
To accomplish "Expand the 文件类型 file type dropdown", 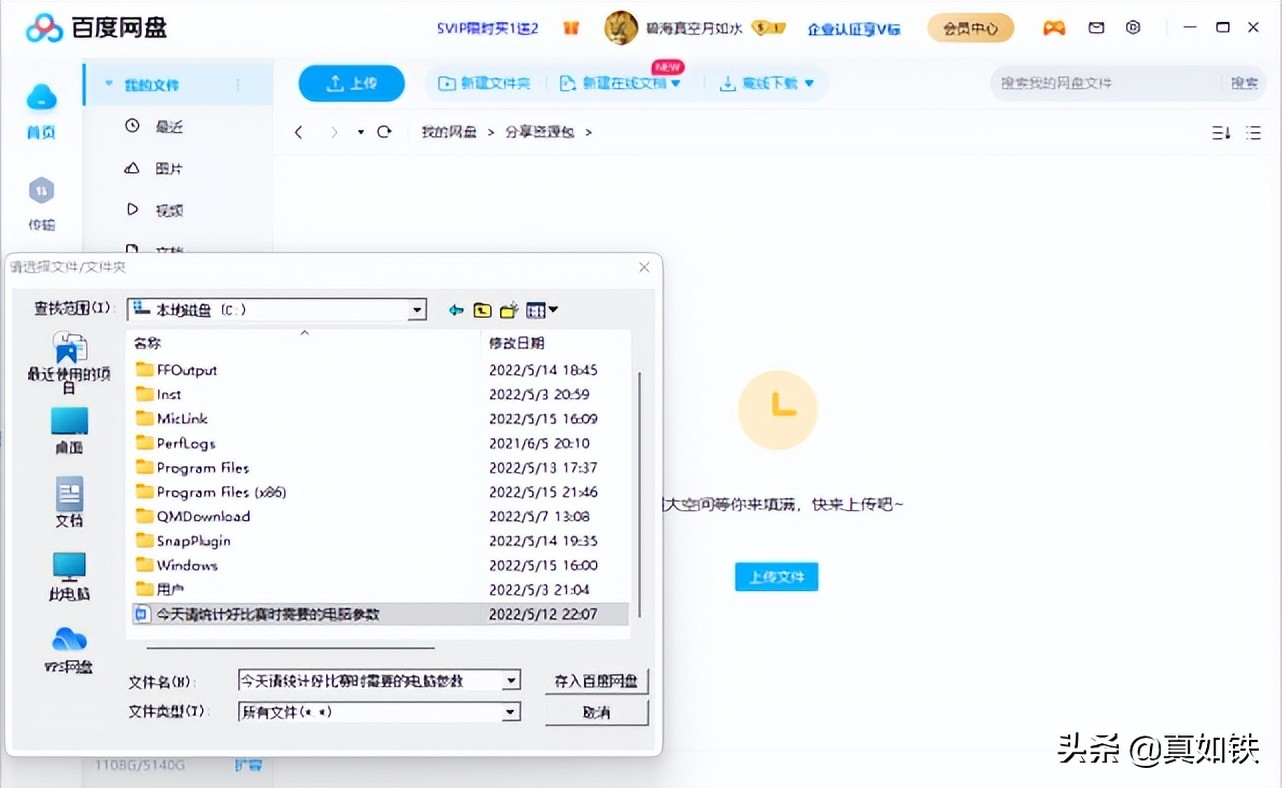I will (513, 711).
